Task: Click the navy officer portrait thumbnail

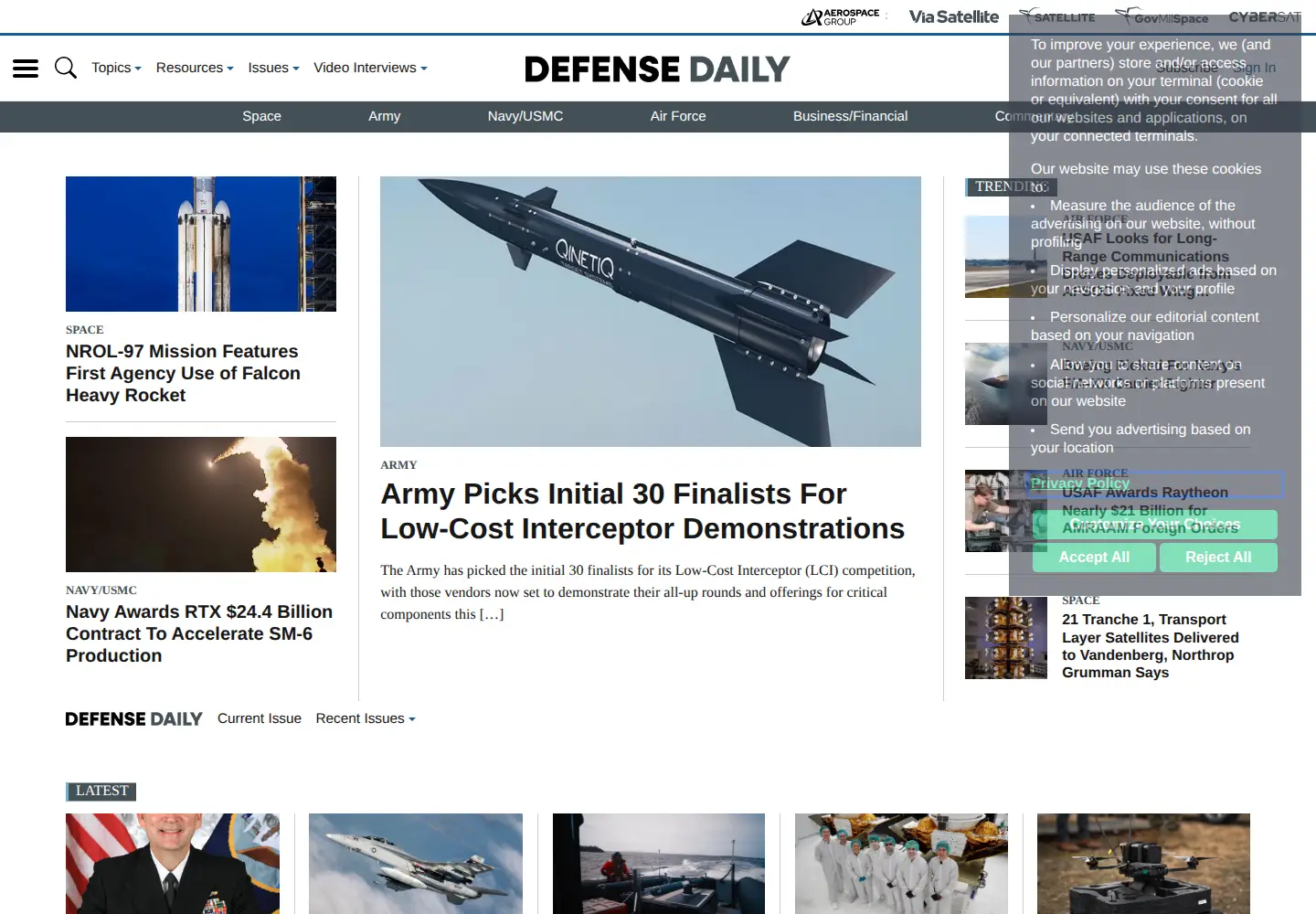Action: pos(173,864)
